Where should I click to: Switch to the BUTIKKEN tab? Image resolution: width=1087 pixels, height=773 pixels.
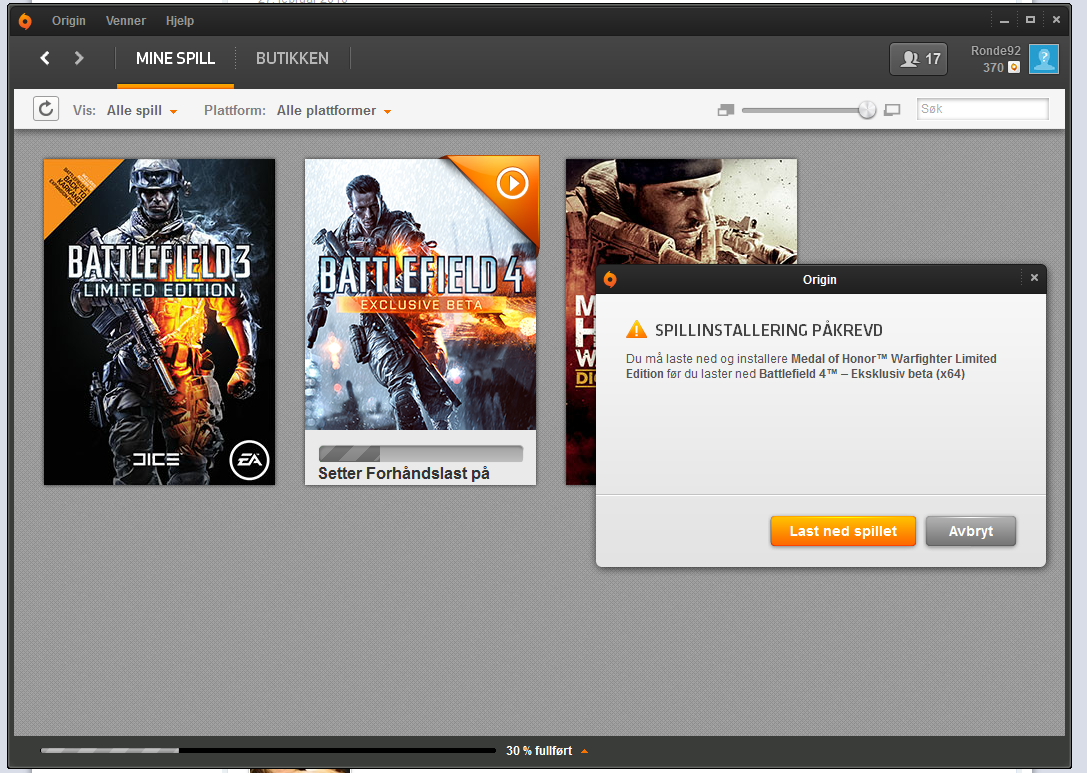pos(293,59)
